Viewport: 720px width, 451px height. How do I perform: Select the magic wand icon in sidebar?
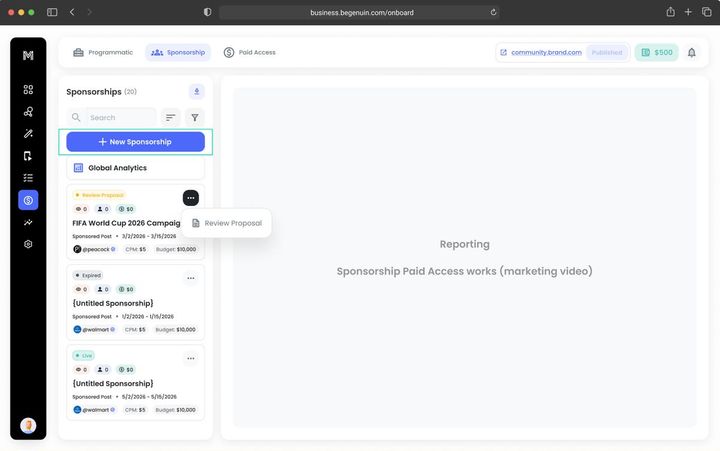(x=28, y=134)
